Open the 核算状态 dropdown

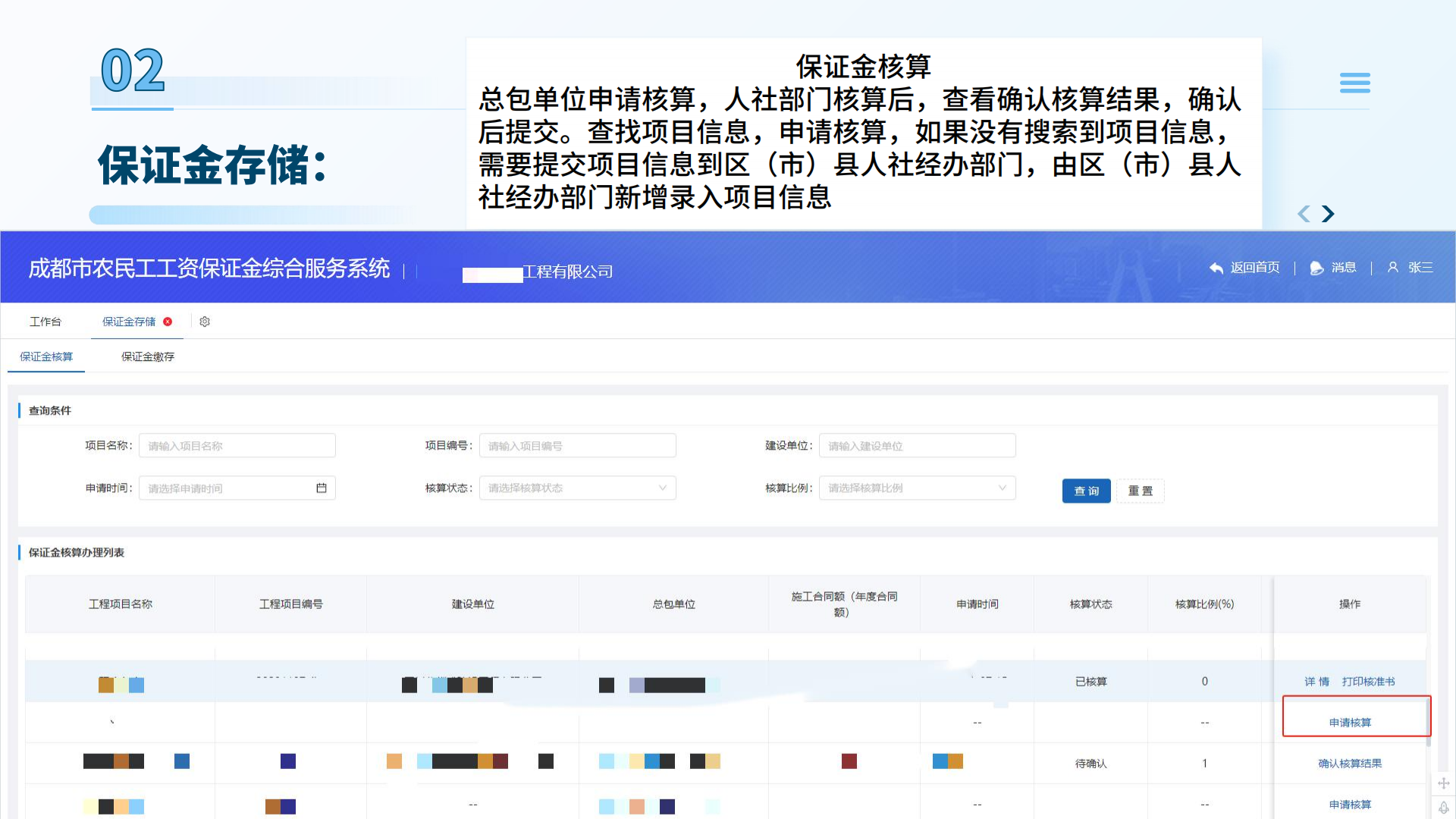pyautogui.click(x=663, y=488)
